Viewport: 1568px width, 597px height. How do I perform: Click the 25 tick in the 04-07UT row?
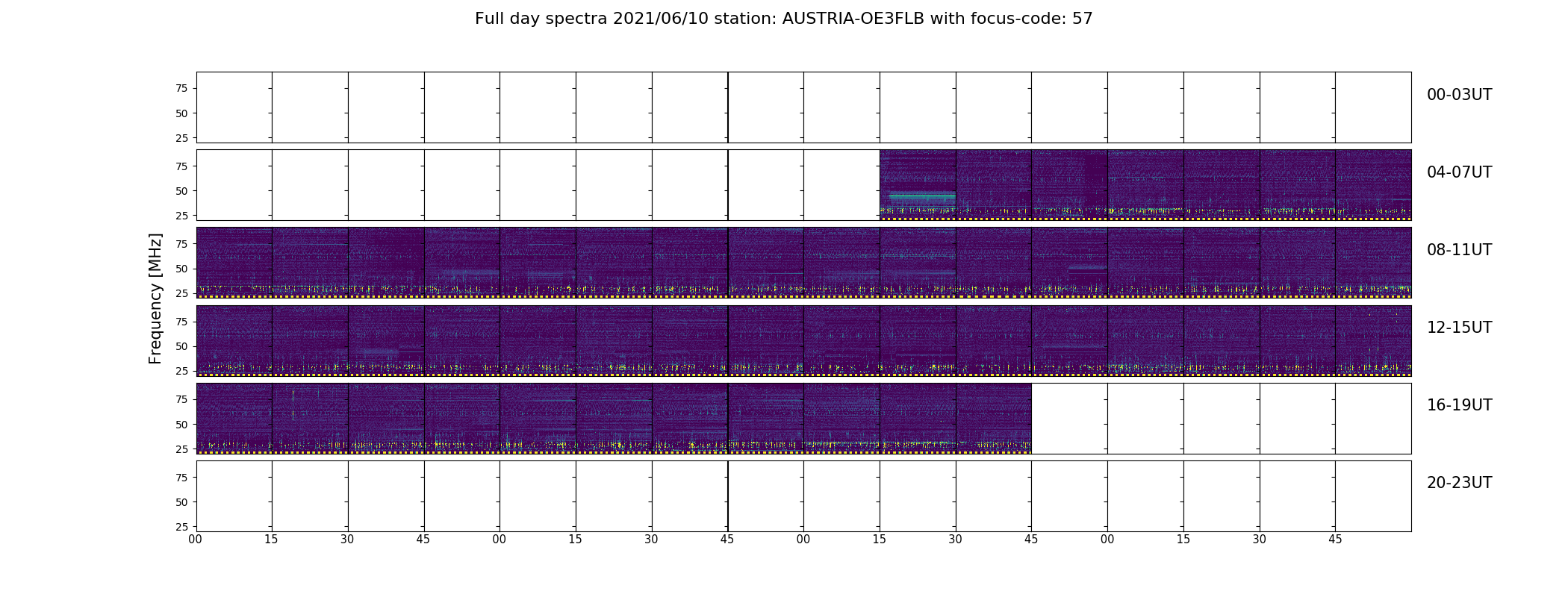click(181, 216)
